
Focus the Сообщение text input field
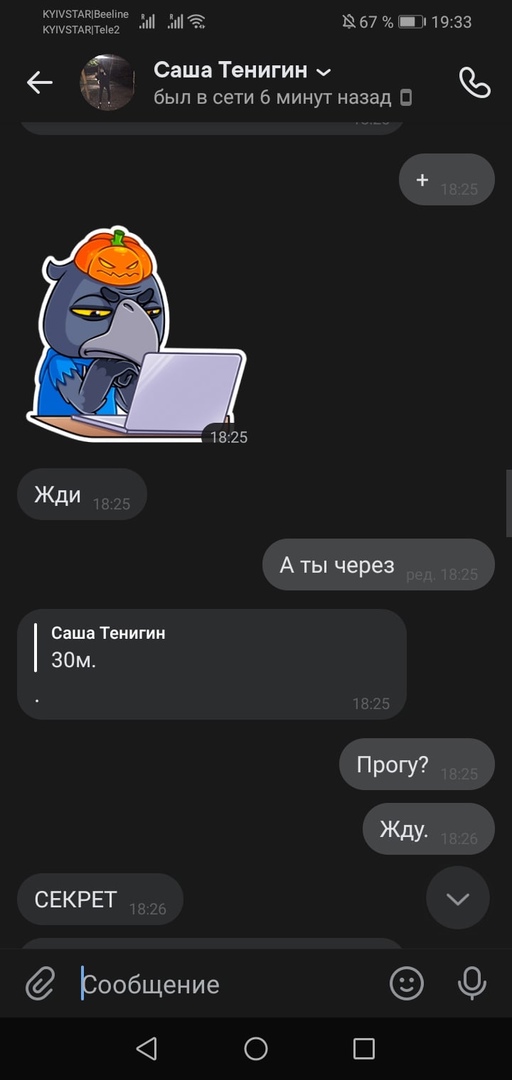tap(231, 984)
